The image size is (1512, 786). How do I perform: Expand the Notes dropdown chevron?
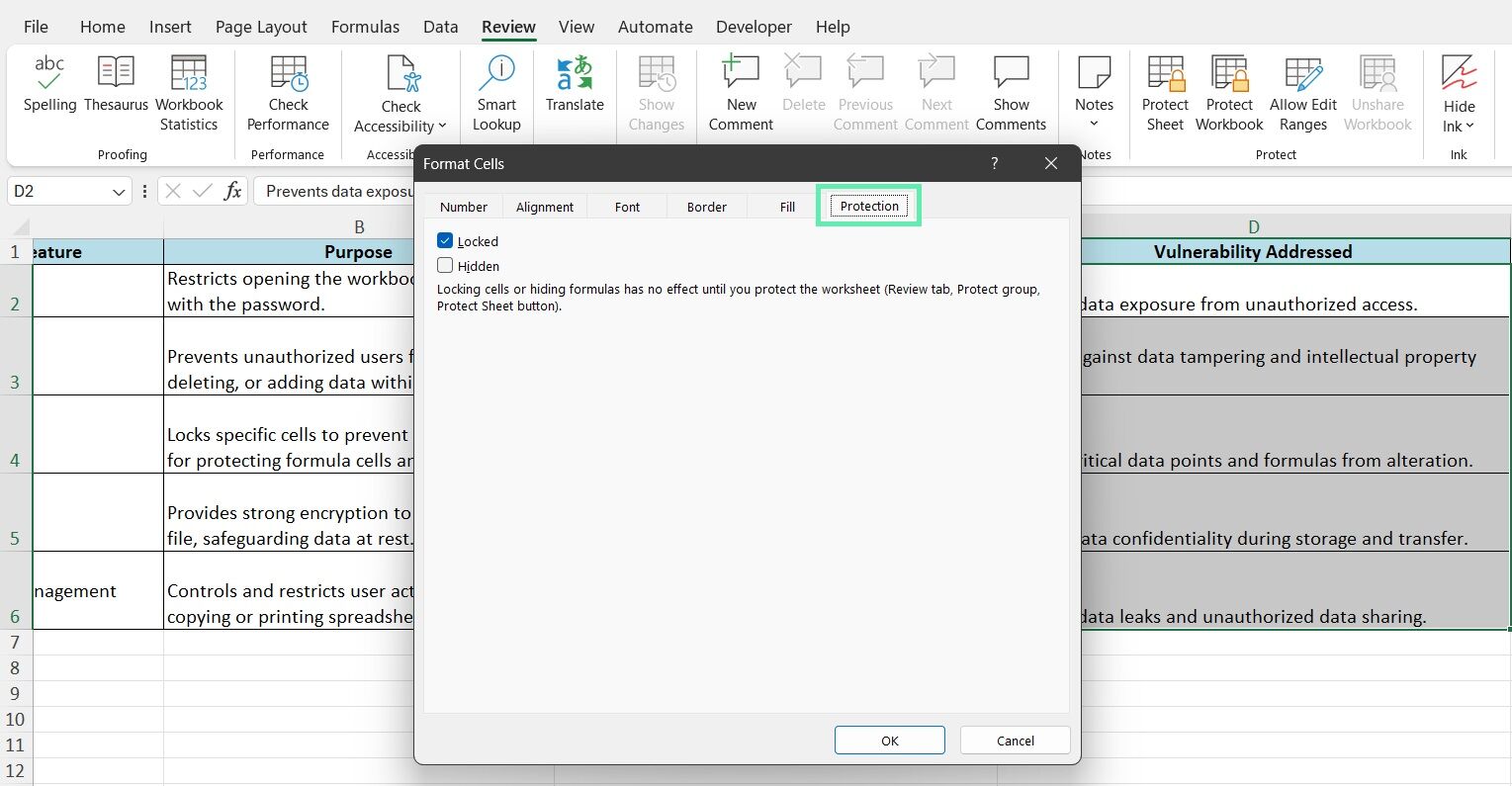(x=1094, y=125)
